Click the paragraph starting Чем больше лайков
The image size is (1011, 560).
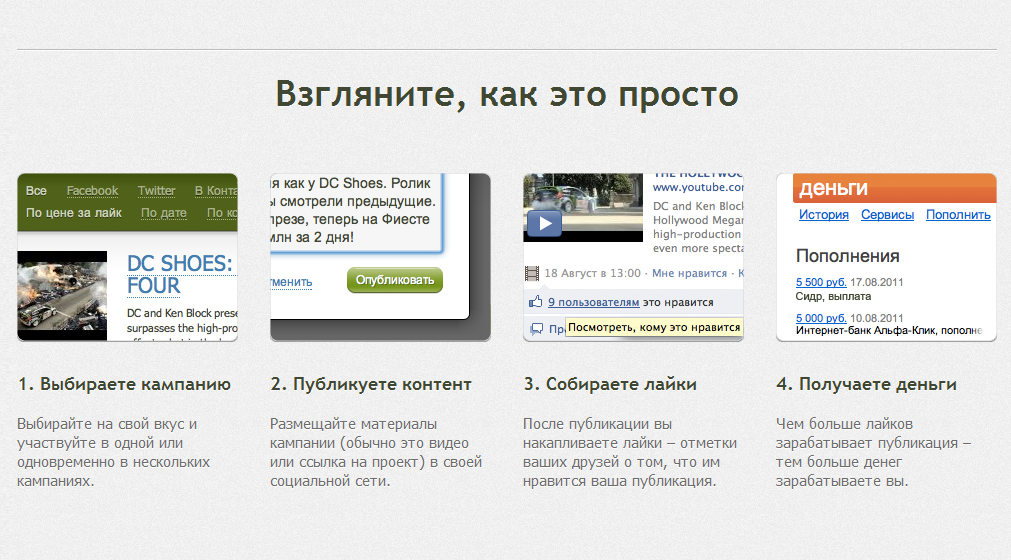(x=874, y=452)
